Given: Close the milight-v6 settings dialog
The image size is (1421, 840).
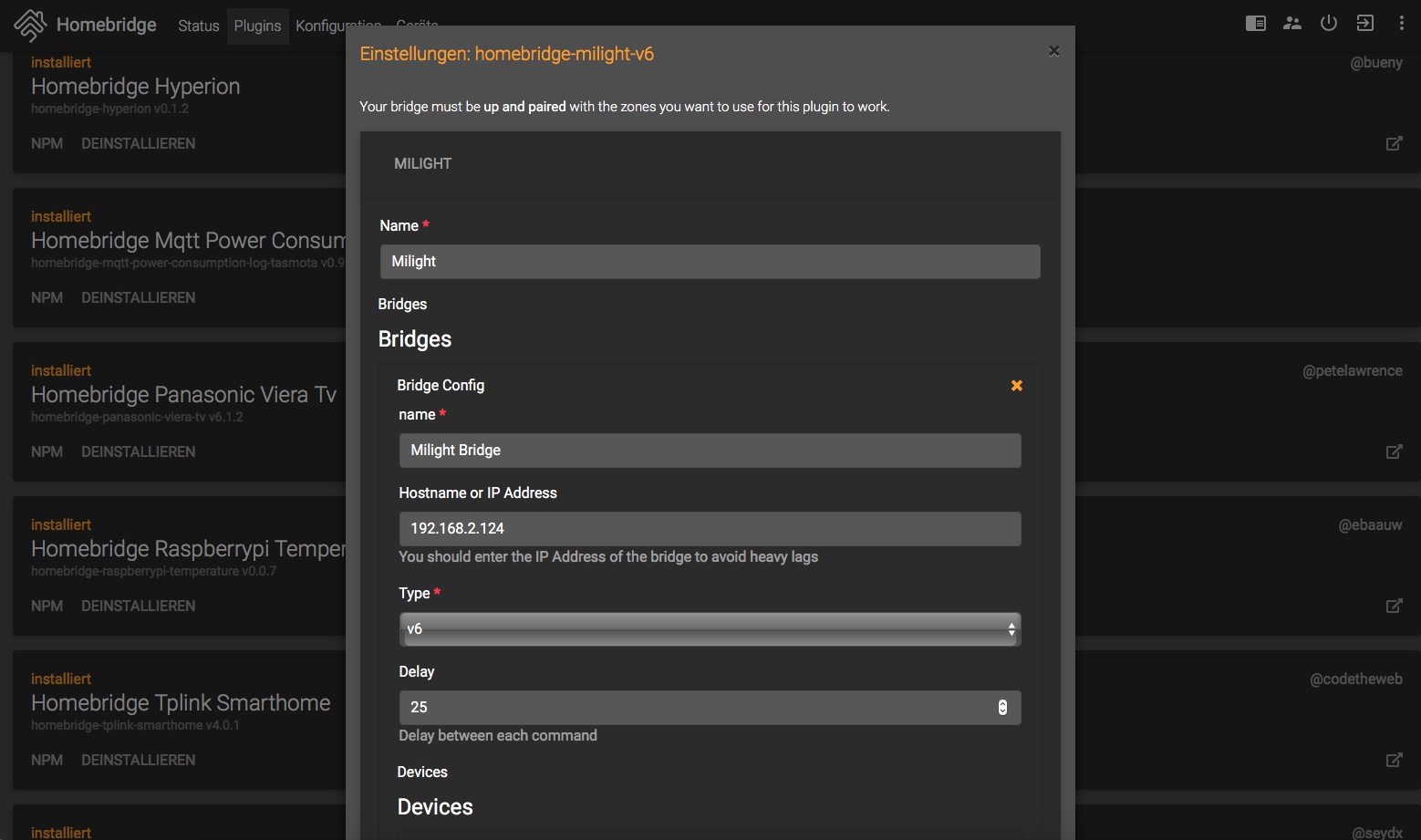Looking at the screenshot, I should pos(1053,51).
